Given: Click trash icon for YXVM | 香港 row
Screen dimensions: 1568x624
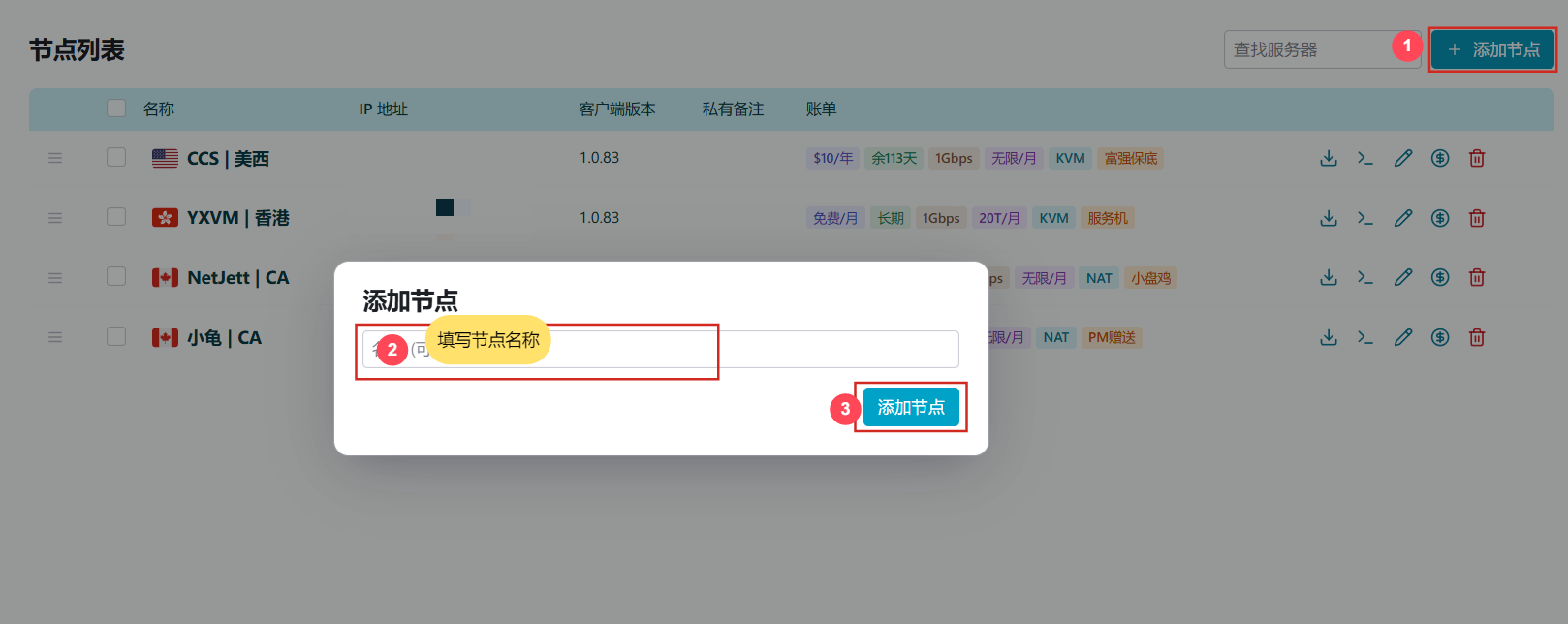Looking at the screenshot, I should [1477, 218].
